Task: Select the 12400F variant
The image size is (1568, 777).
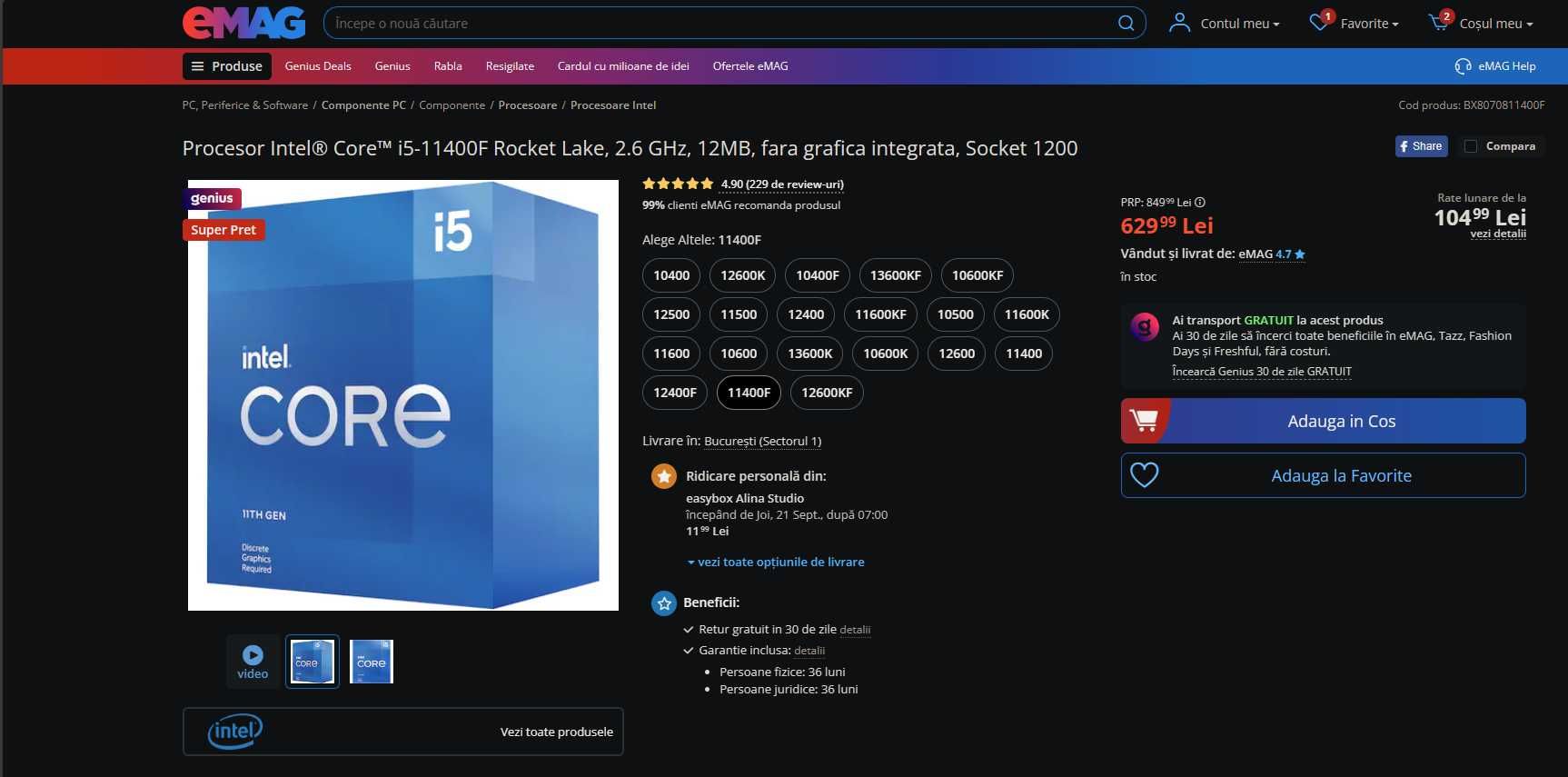Action: (x=675, y=393)
